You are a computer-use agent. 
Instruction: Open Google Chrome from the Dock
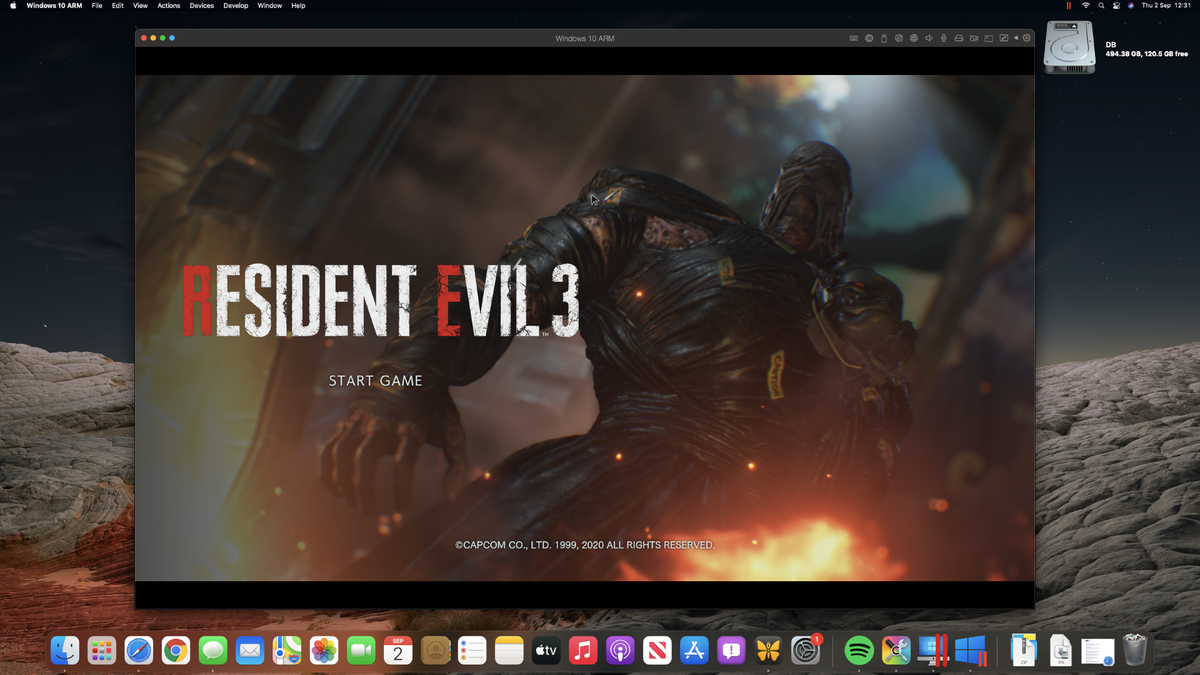coord(176,650)
